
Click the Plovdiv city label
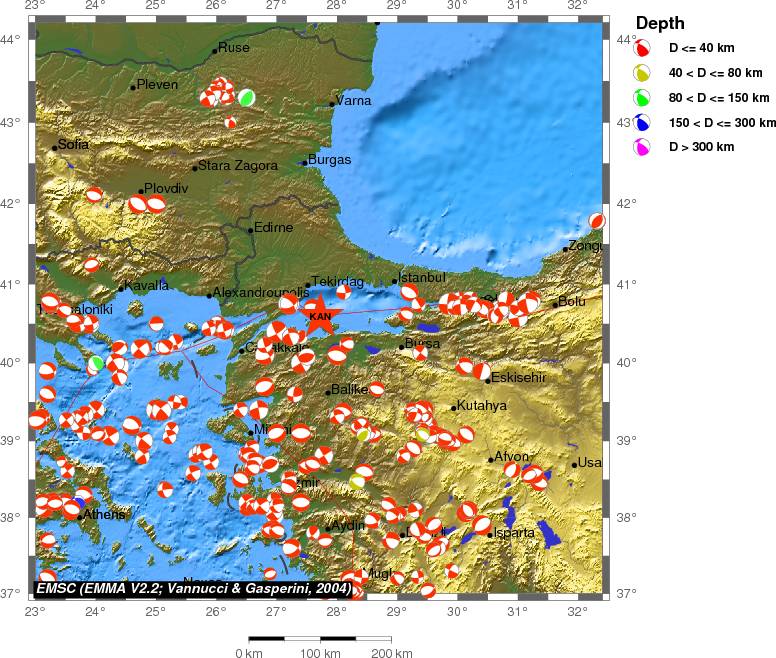[166, 188]
